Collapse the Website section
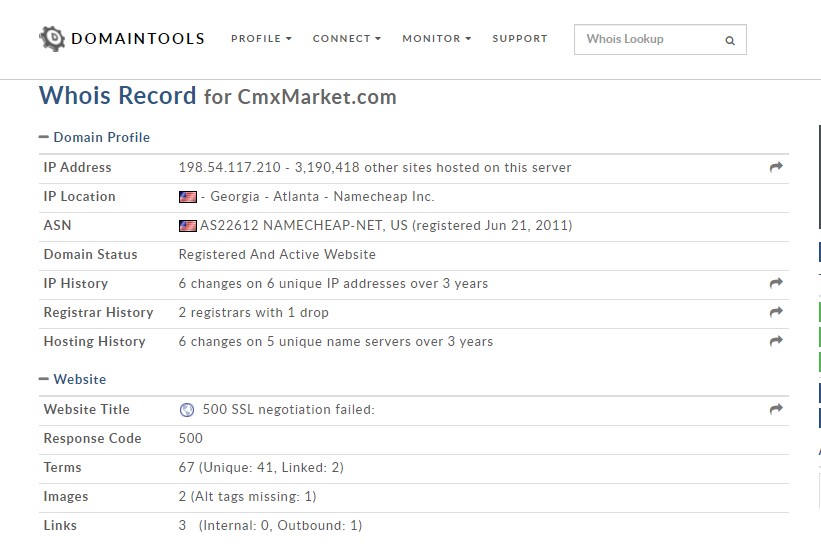 72,379
